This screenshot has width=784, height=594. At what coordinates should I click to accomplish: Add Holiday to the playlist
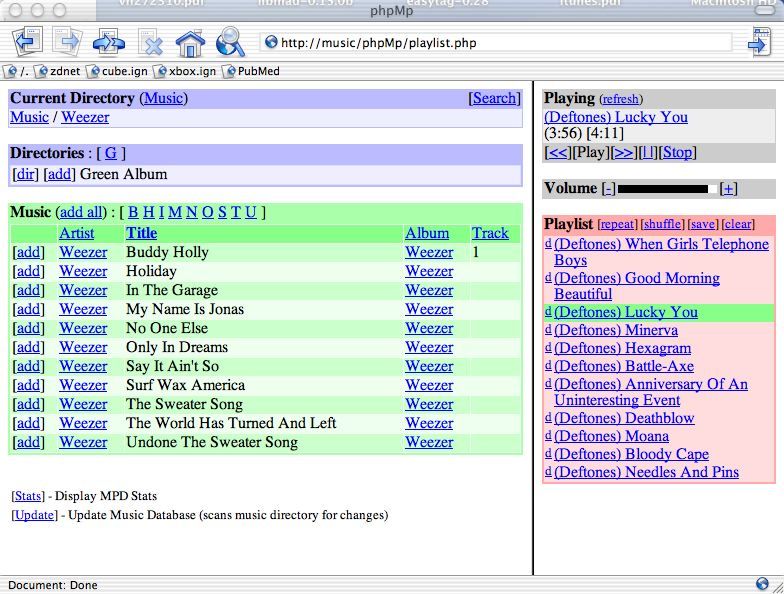point(28,271)
